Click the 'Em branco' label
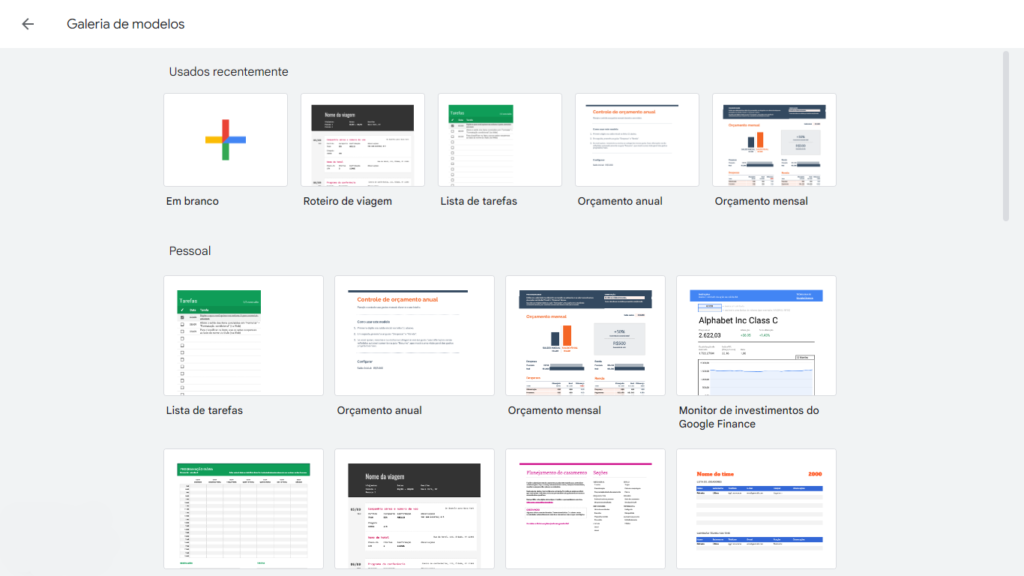 click(x=192, y=201)
